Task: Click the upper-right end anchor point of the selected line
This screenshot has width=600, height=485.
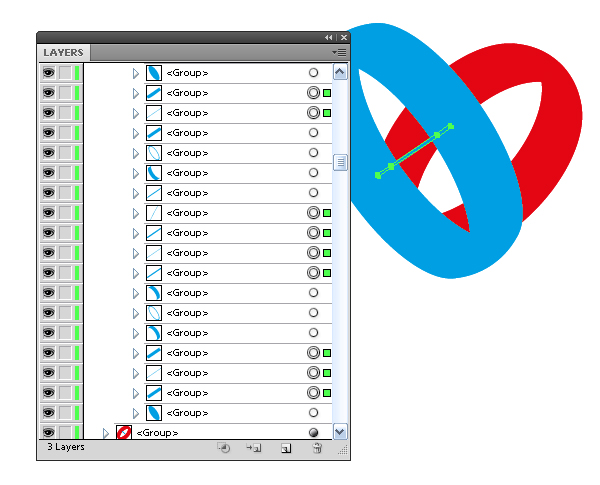Action: pos(451,126)
